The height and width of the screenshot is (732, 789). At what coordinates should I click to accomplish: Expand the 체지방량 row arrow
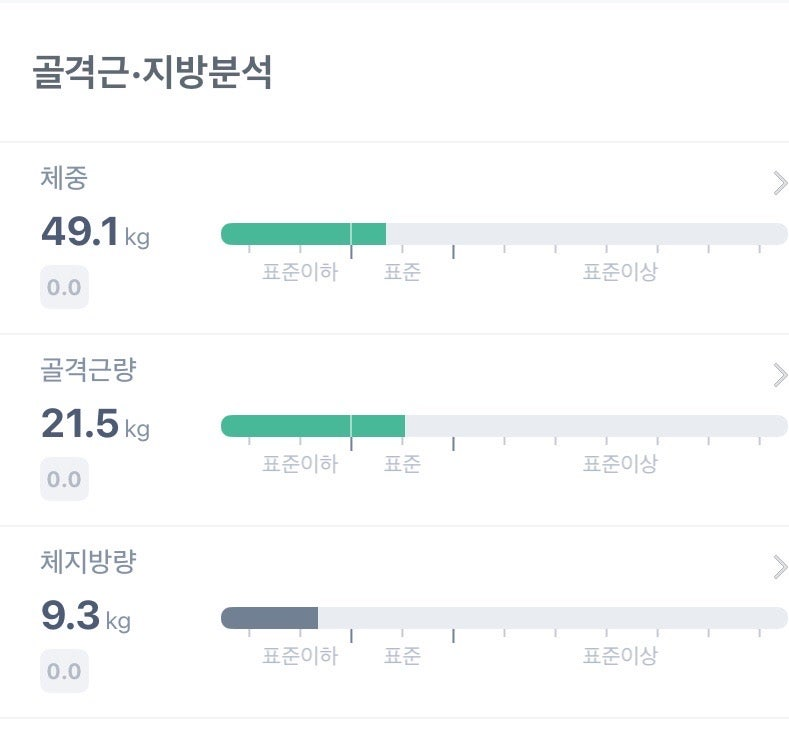coord(779,568)
